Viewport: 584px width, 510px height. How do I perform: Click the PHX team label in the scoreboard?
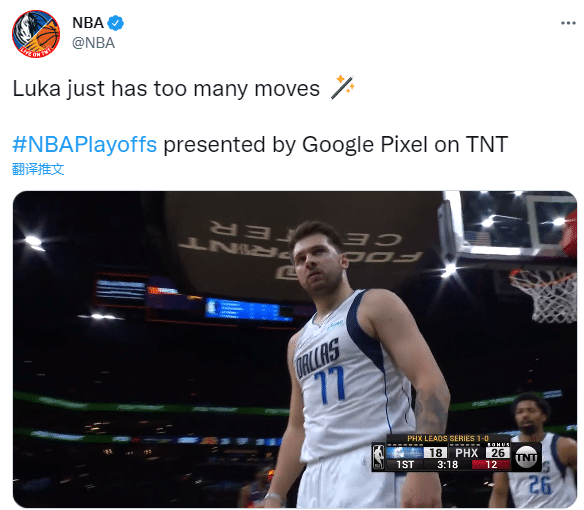pyautogui.click(x=466, y=453)
